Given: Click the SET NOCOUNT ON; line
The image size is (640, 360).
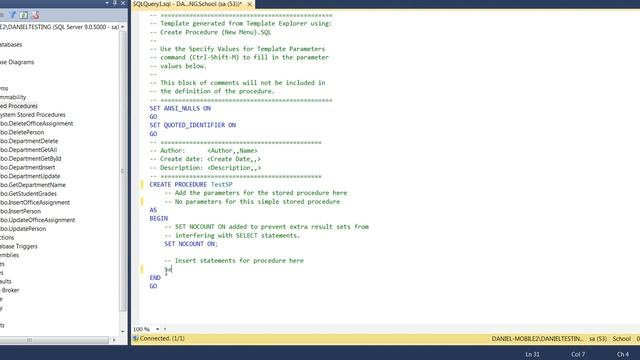Looking at the screenshot, I should [x=191, y=244].
